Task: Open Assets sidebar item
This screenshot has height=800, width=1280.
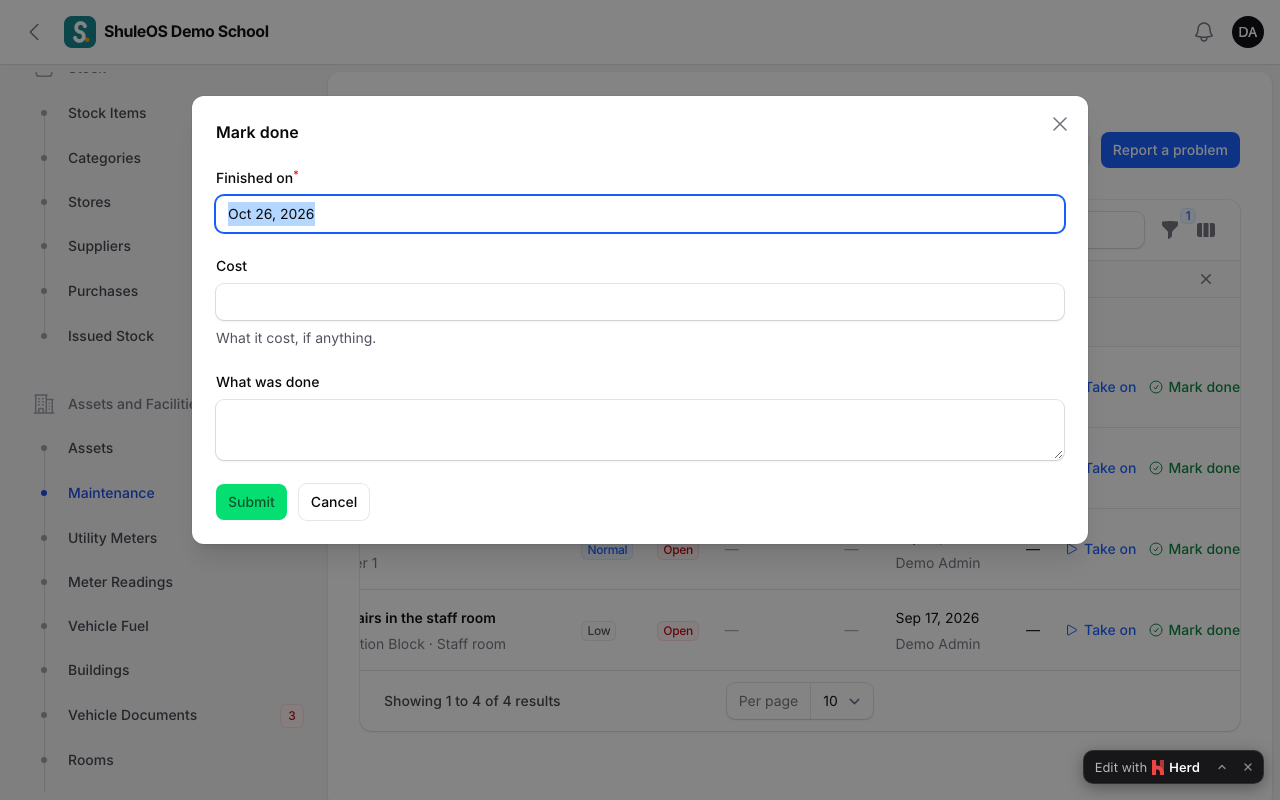Action: pyautogui.click(x=90, y=448)
